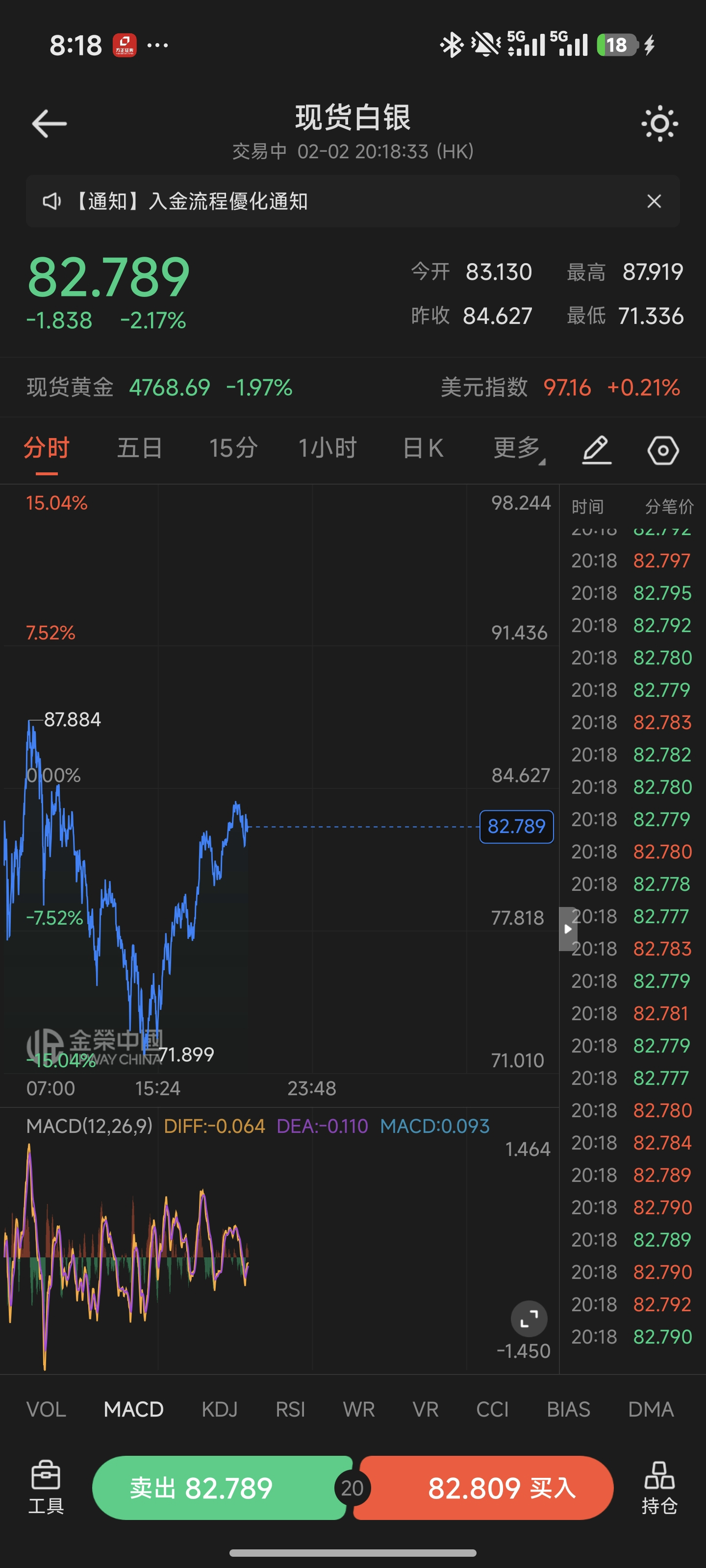Toggle the light/dark theme sun icon

coord(660,123)
